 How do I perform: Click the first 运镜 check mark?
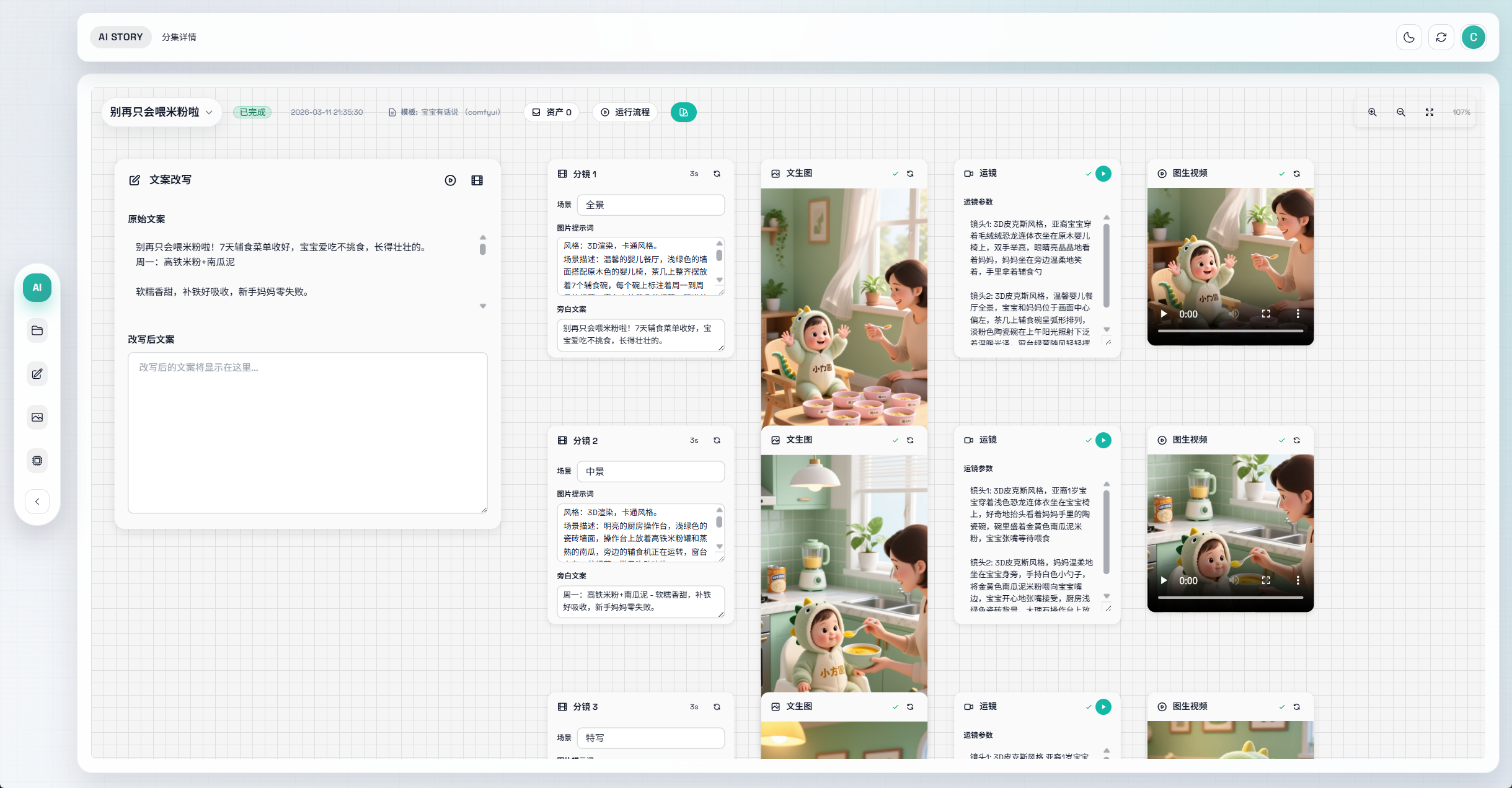(1089, 174)
